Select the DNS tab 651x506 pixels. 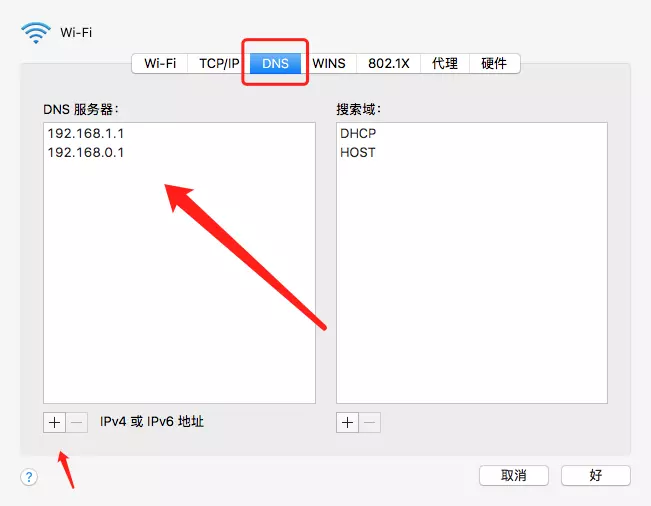point(275,64)
